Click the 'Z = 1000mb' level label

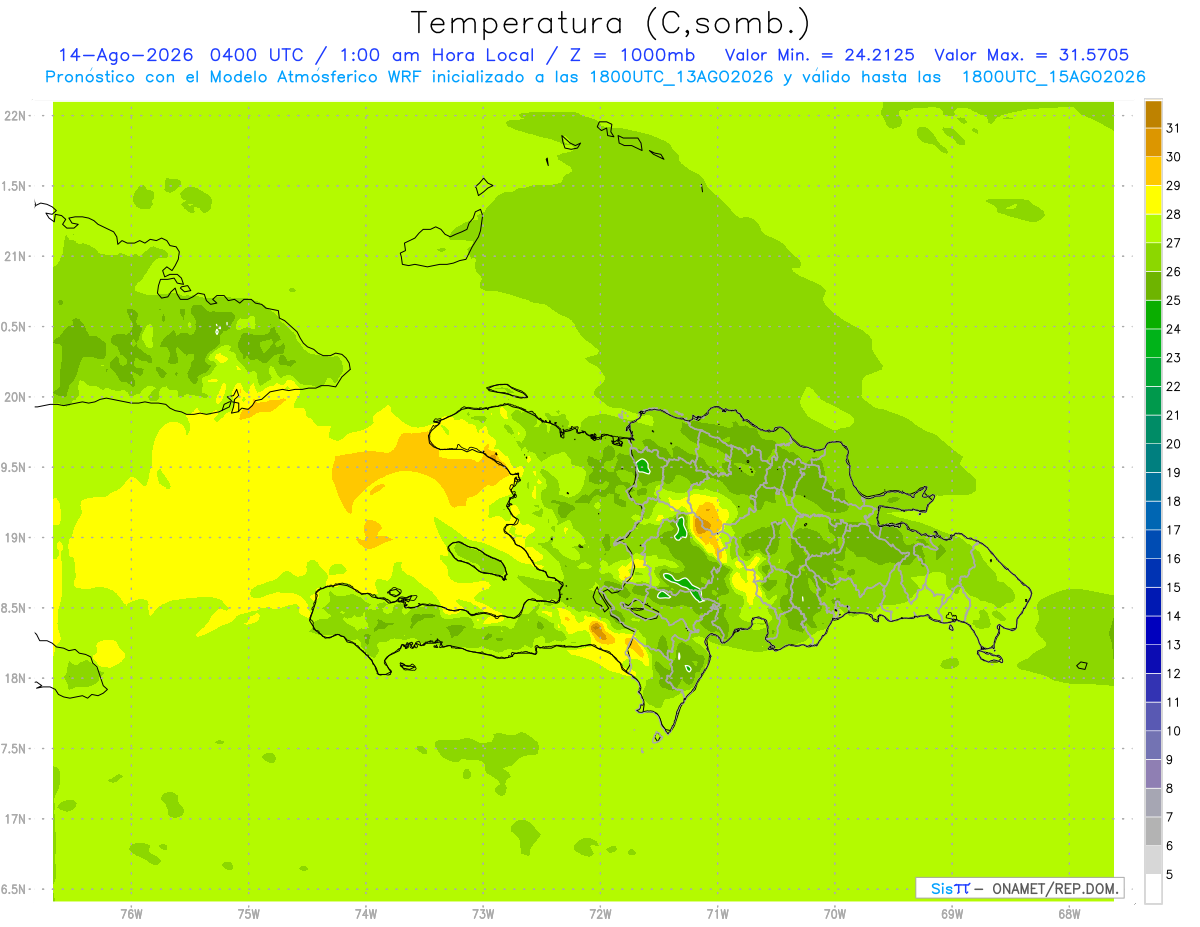(x=633, y=55)
